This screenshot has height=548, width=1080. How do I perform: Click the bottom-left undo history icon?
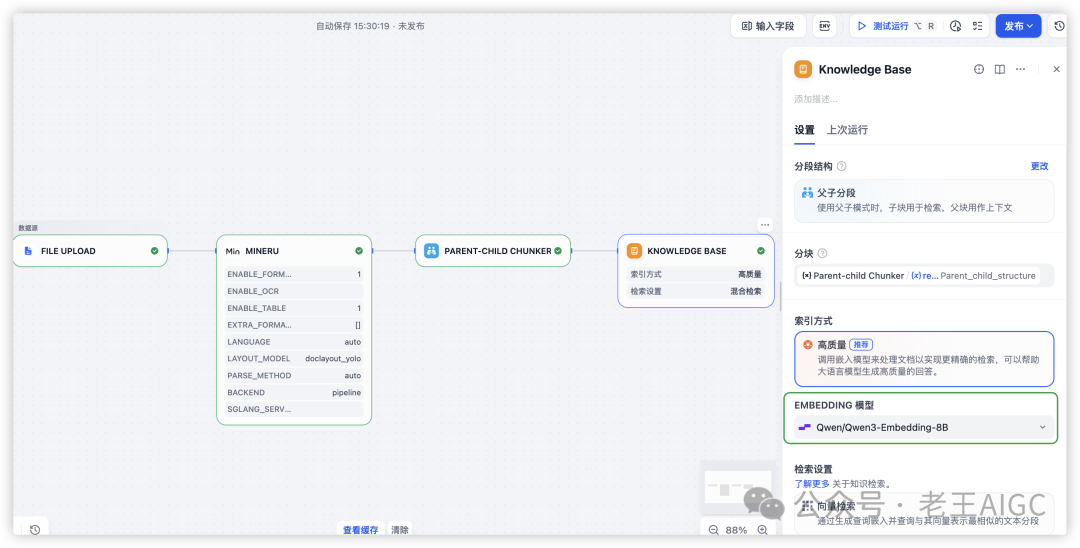(x=34, y=529)
